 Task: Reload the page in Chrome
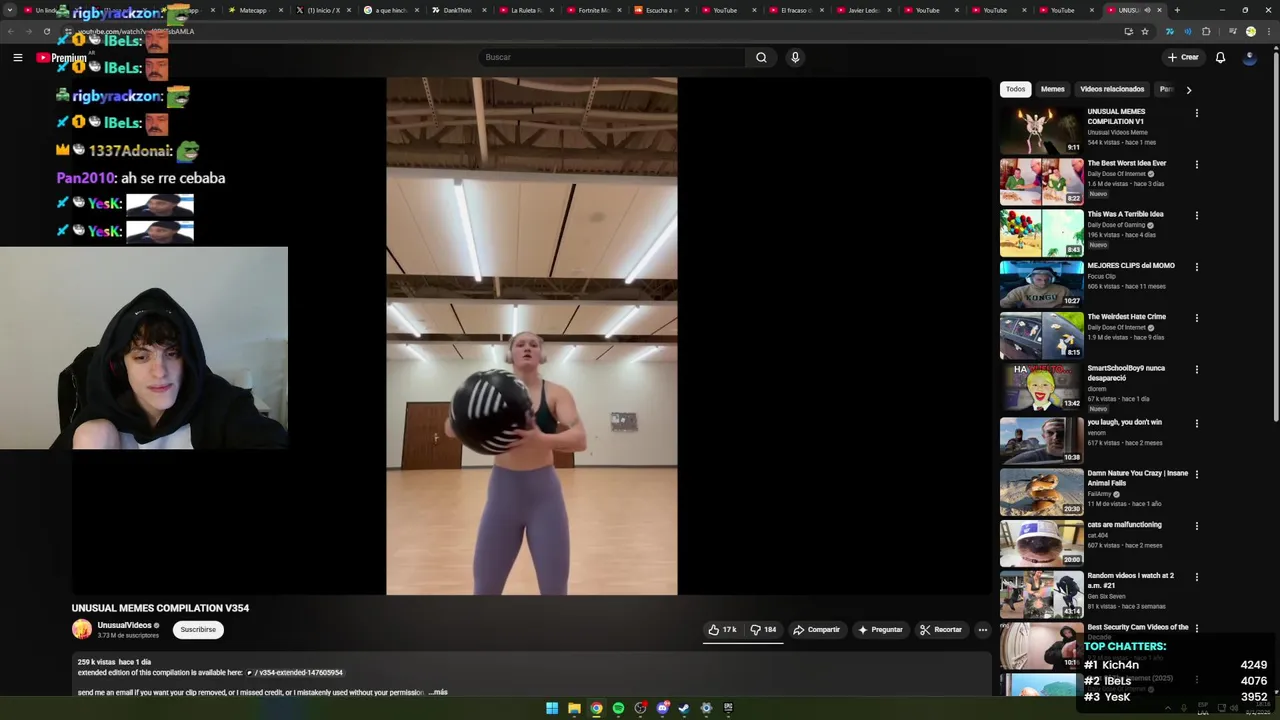47,31
